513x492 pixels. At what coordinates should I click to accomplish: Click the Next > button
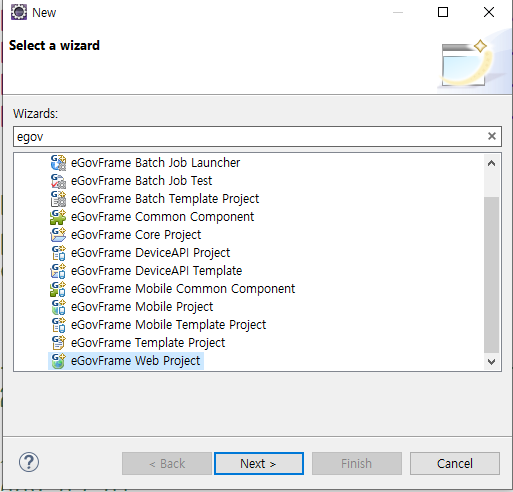point(259,463)
